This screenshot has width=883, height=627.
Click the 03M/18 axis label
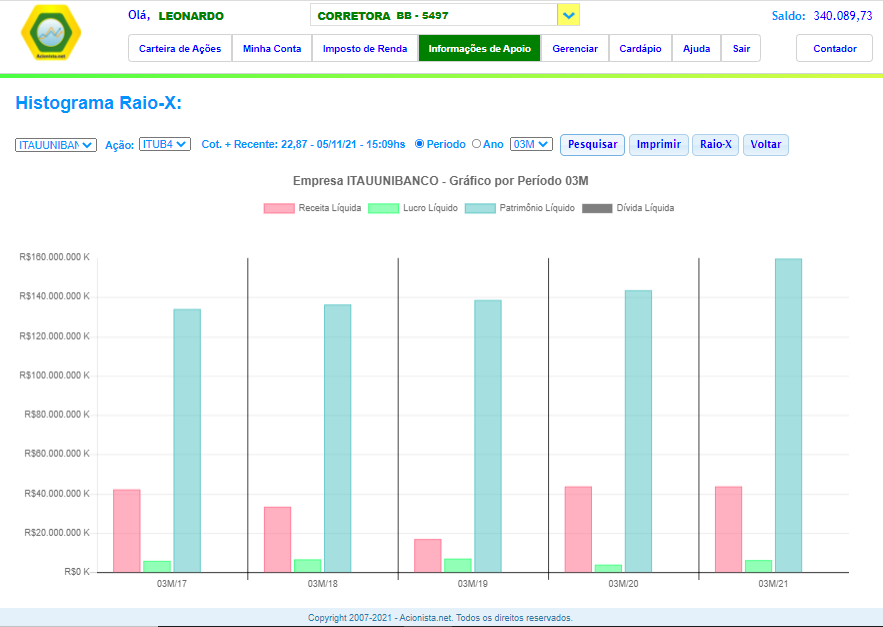323,584
